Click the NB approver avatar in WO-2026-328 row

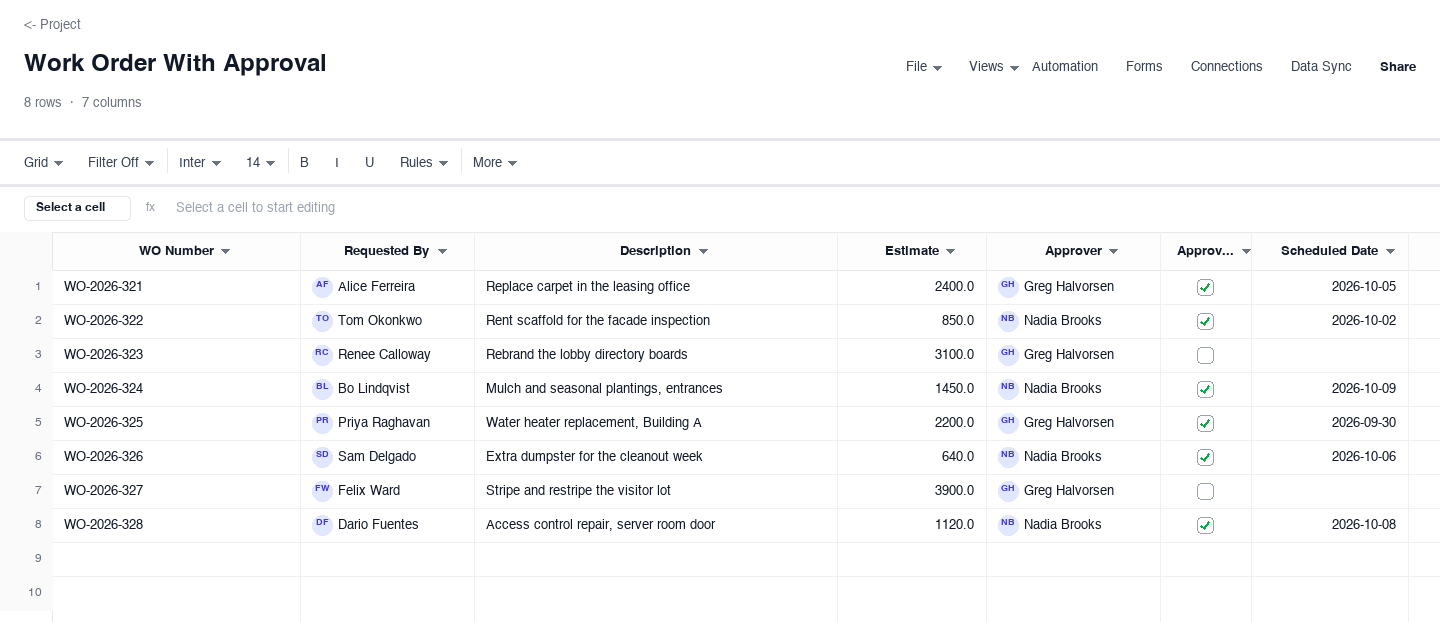(x=1008, y=525)
